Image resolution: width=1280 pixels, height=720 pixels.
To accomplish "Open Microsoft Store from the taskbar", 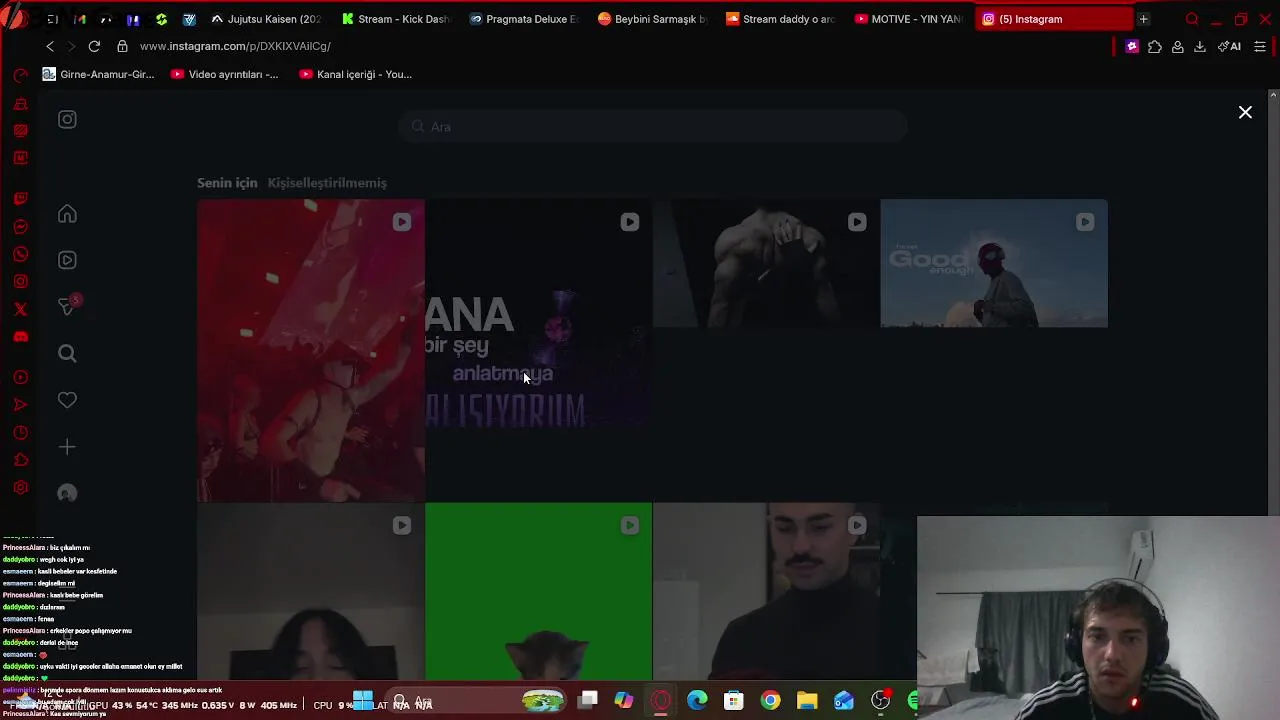I will pos(734,701).
